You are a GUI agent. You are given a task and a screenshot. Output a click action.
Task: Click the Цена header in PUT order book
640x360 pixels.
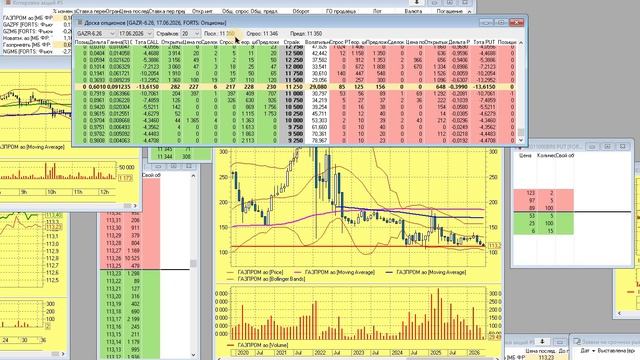click(x=525, y=156)
